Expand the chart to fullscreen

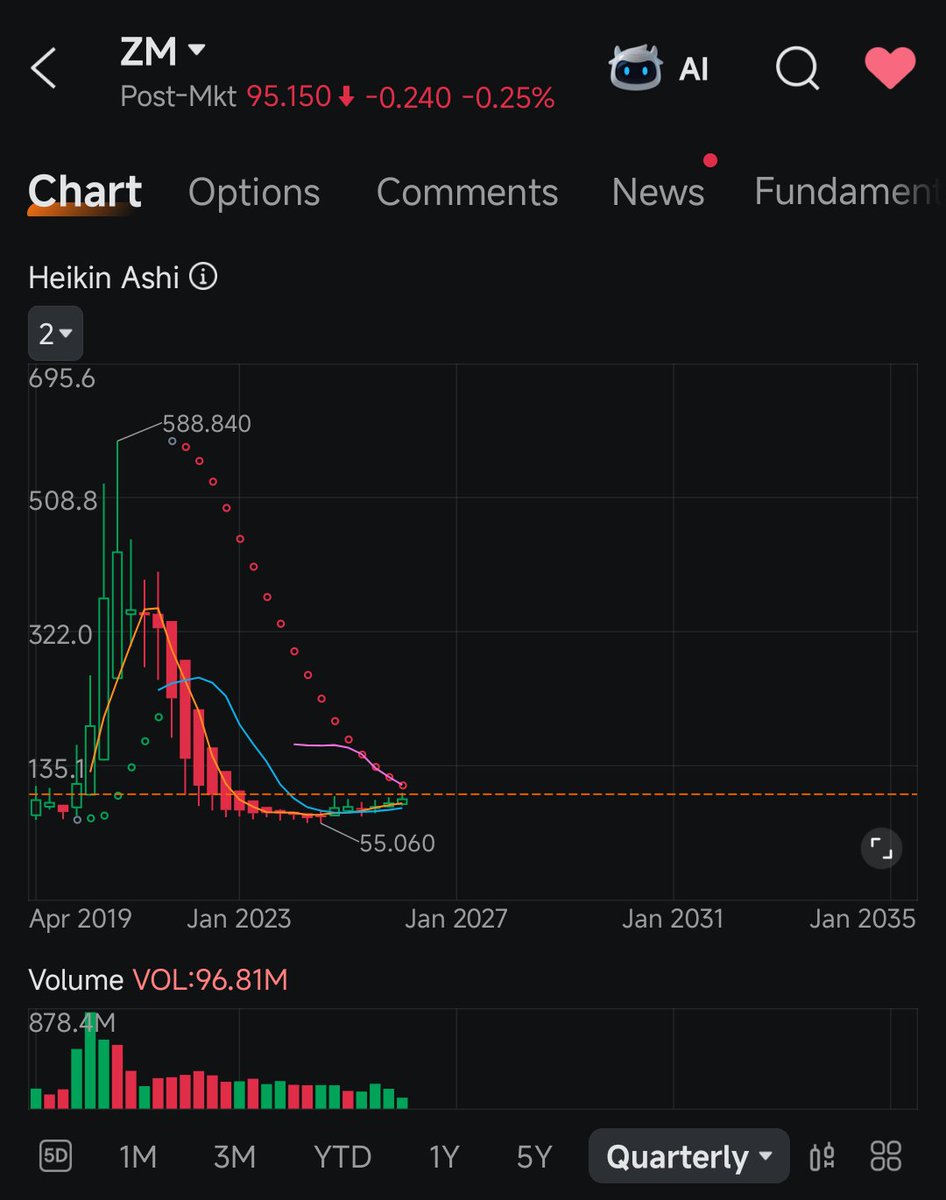pos(881,849)
